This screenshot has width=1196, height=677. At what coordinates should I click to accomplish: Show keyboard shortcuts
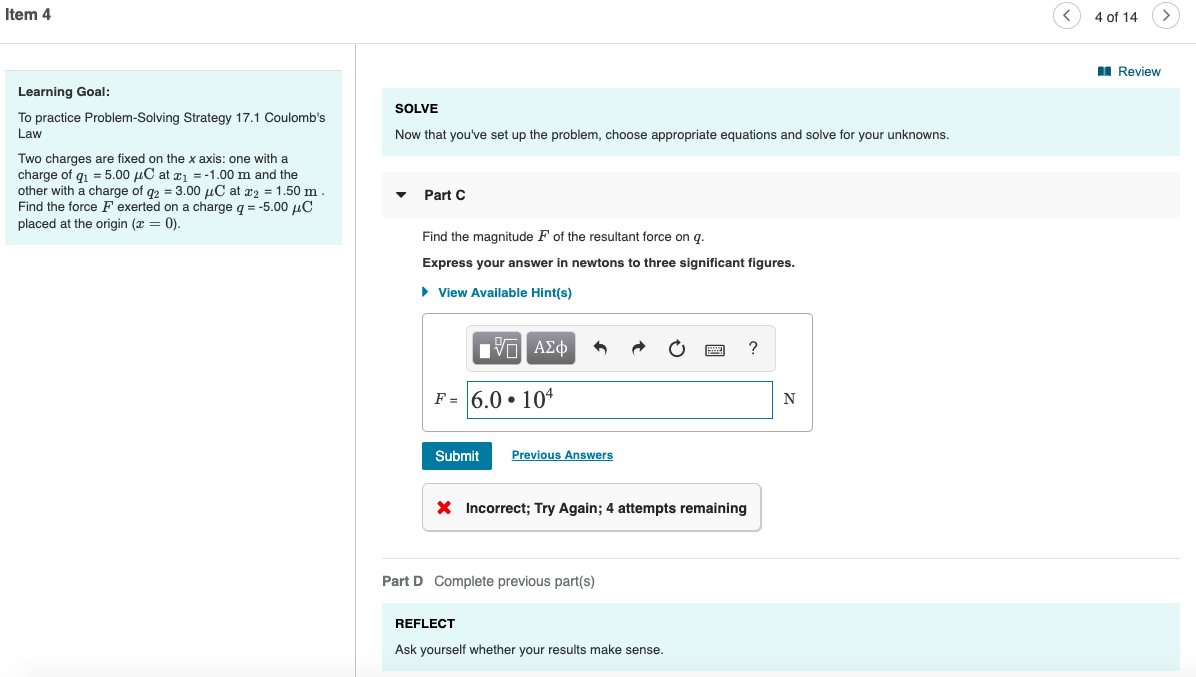point(715,349)
